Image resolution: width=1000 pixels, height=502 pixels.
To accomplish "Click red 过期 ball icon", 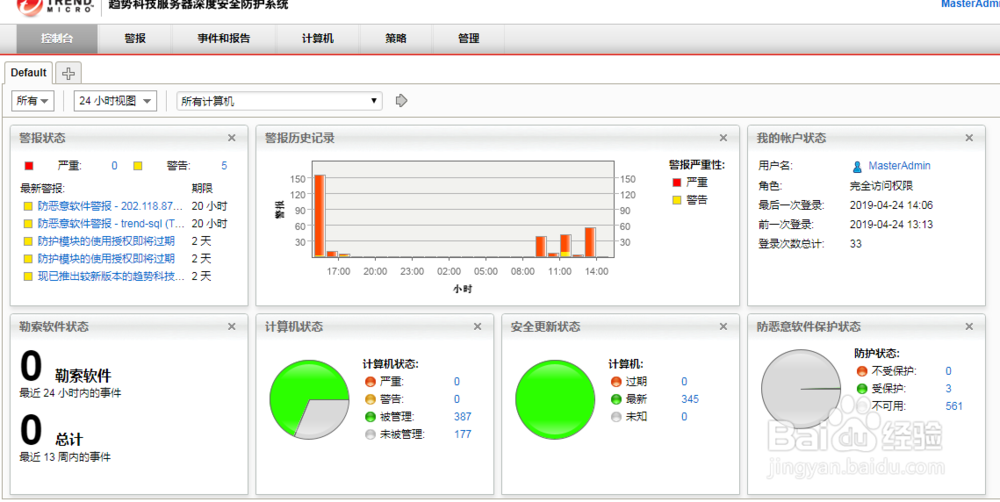I will pyautogui.click(x=616, y=381).
